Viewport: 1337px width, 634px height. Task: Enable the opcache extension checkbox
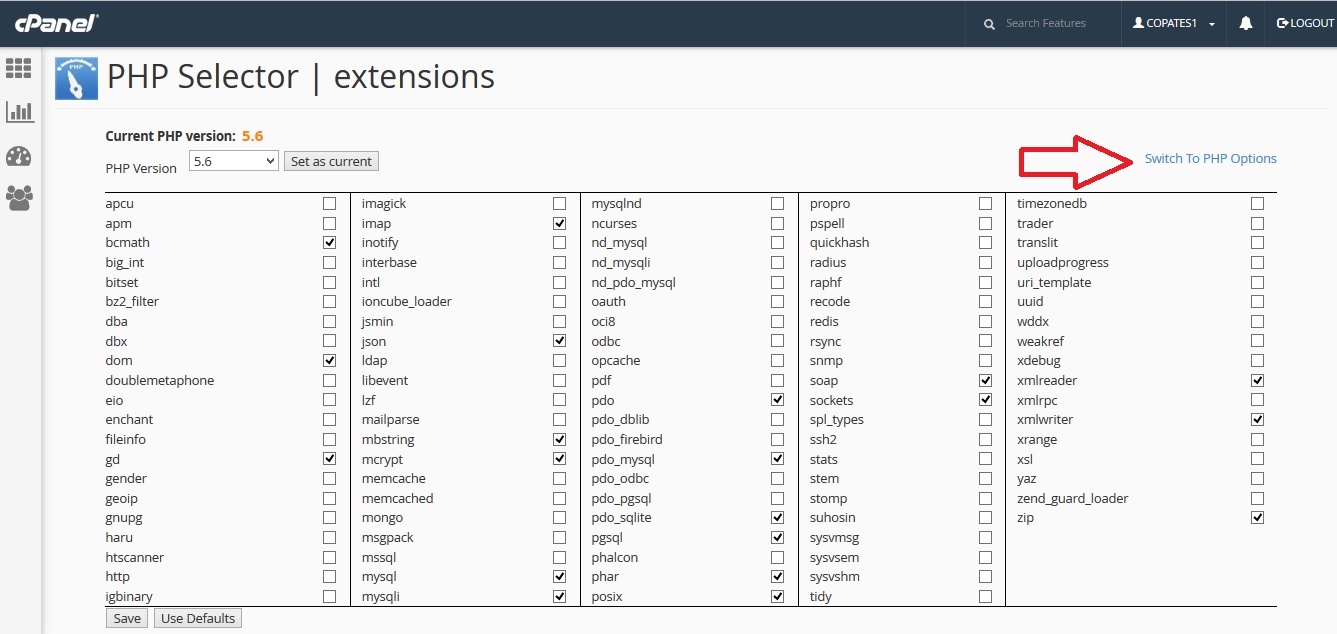pos(777,360)
